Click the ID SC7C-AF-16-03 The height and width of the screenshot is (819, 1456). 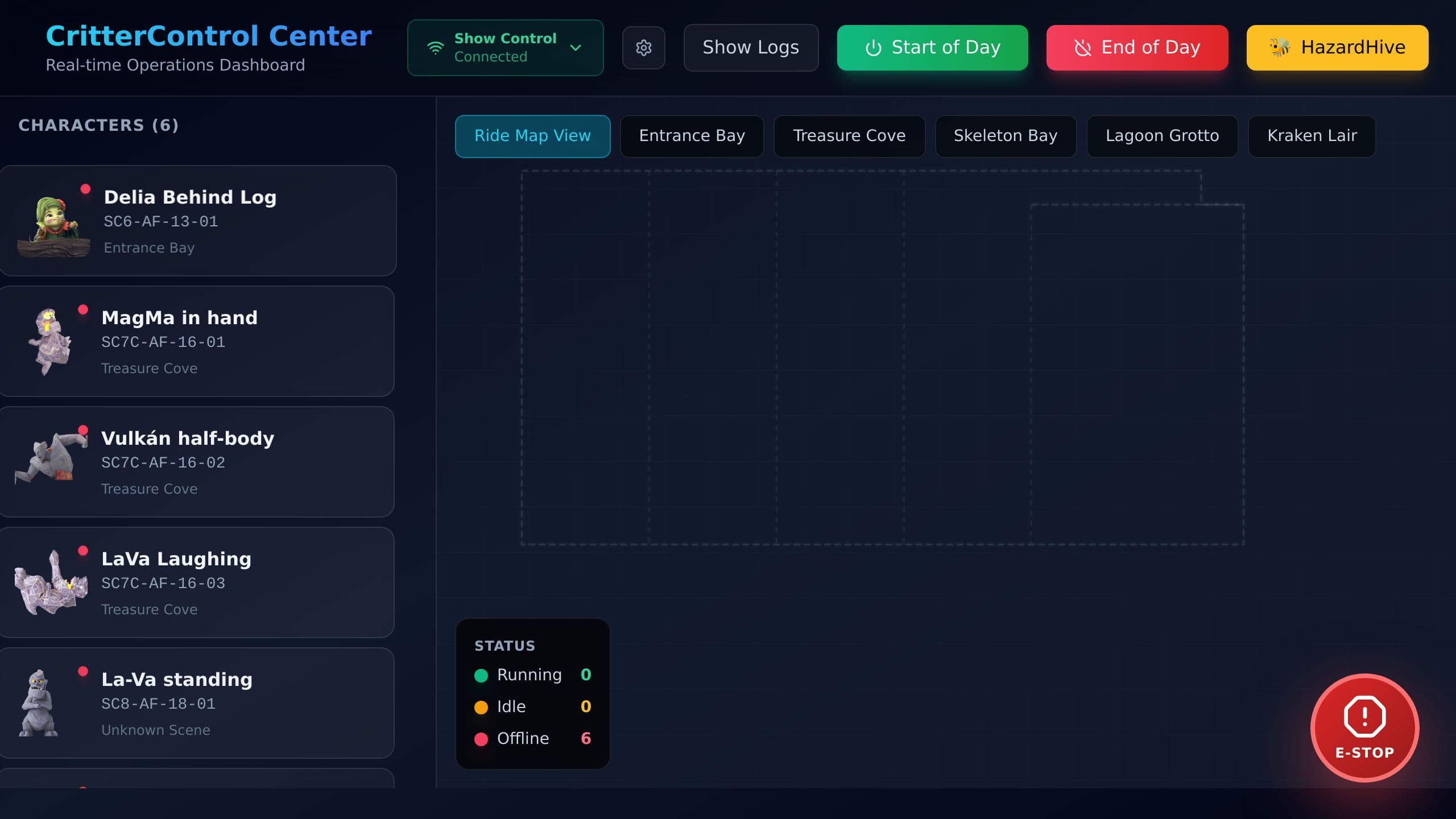(163, 583)
